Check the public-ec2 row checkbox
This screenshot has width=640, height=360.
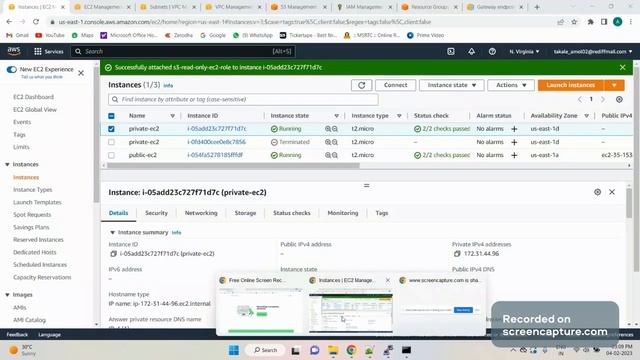111,155
